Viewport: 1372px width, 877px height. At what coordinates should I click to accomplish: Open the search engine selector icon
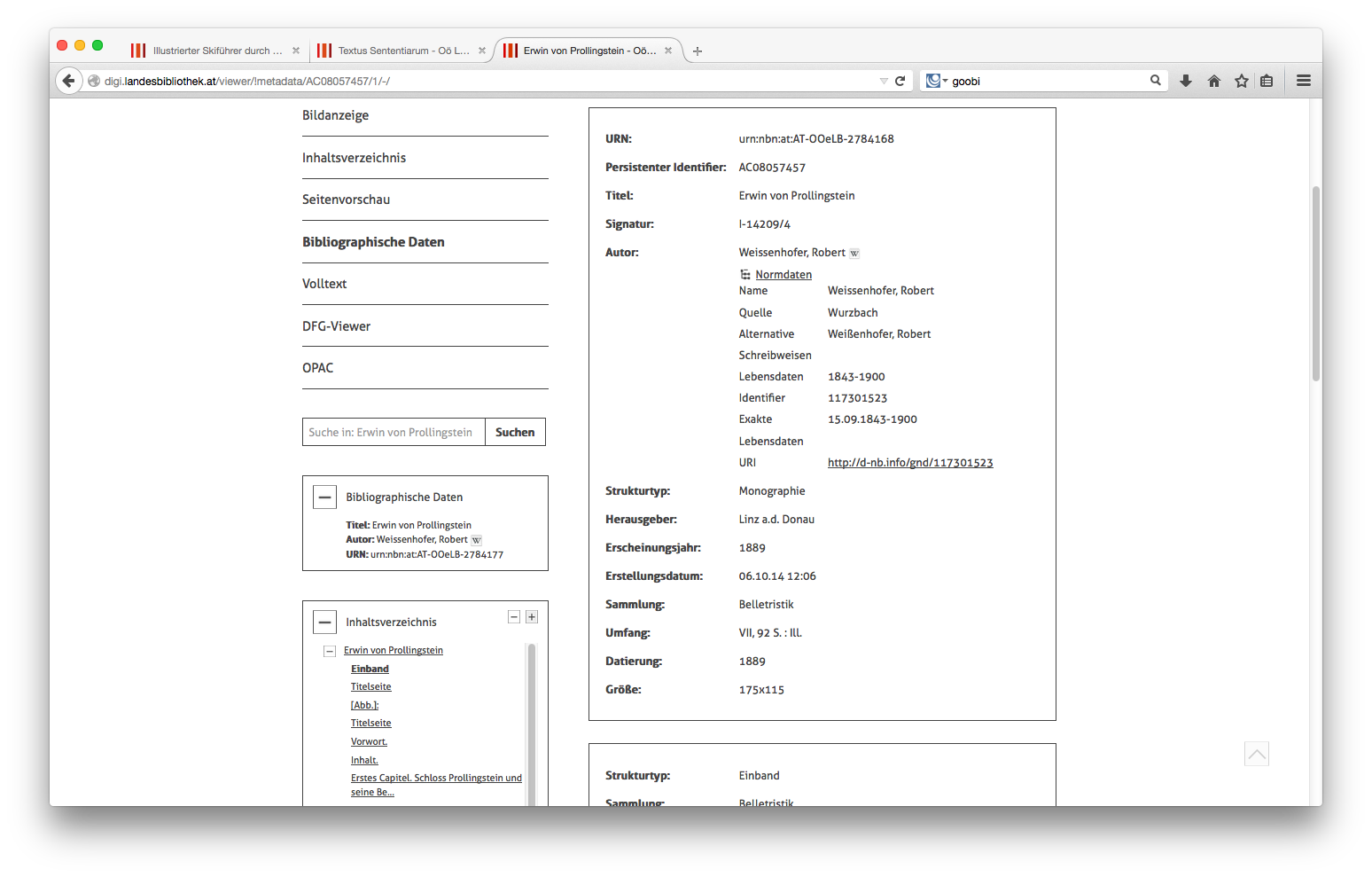(x=936, y=81)
